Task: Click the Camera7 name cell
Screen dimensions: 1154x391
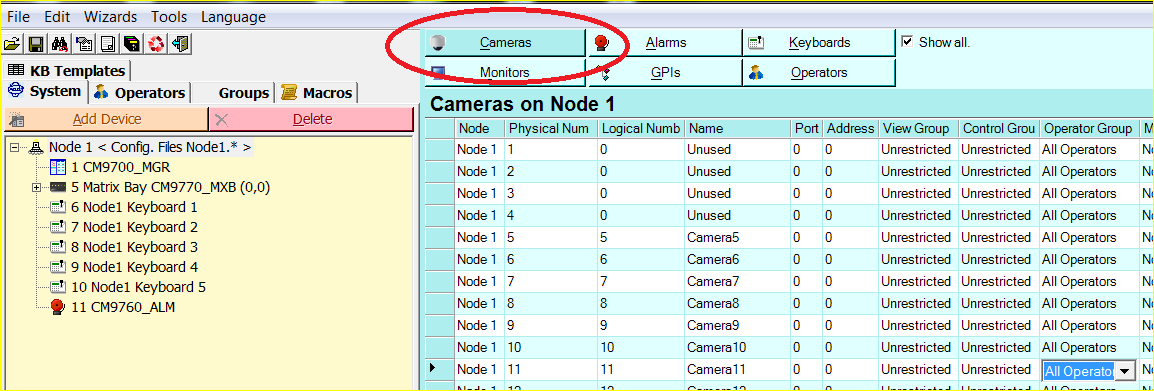Action: [x=737, y=282]
